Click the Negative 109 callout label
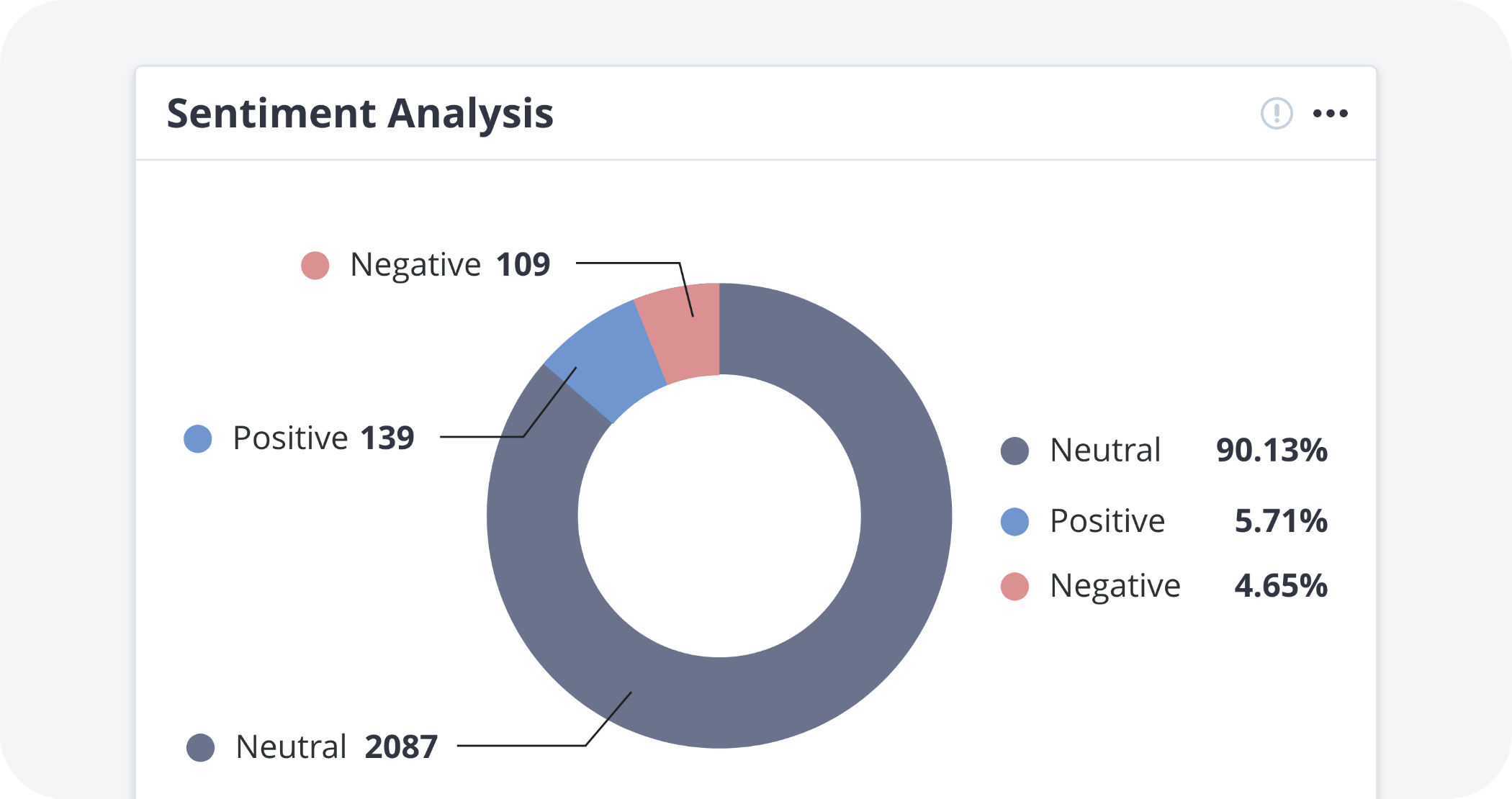This screenshot has height=799, width=1512. click(x=449, y=265)
